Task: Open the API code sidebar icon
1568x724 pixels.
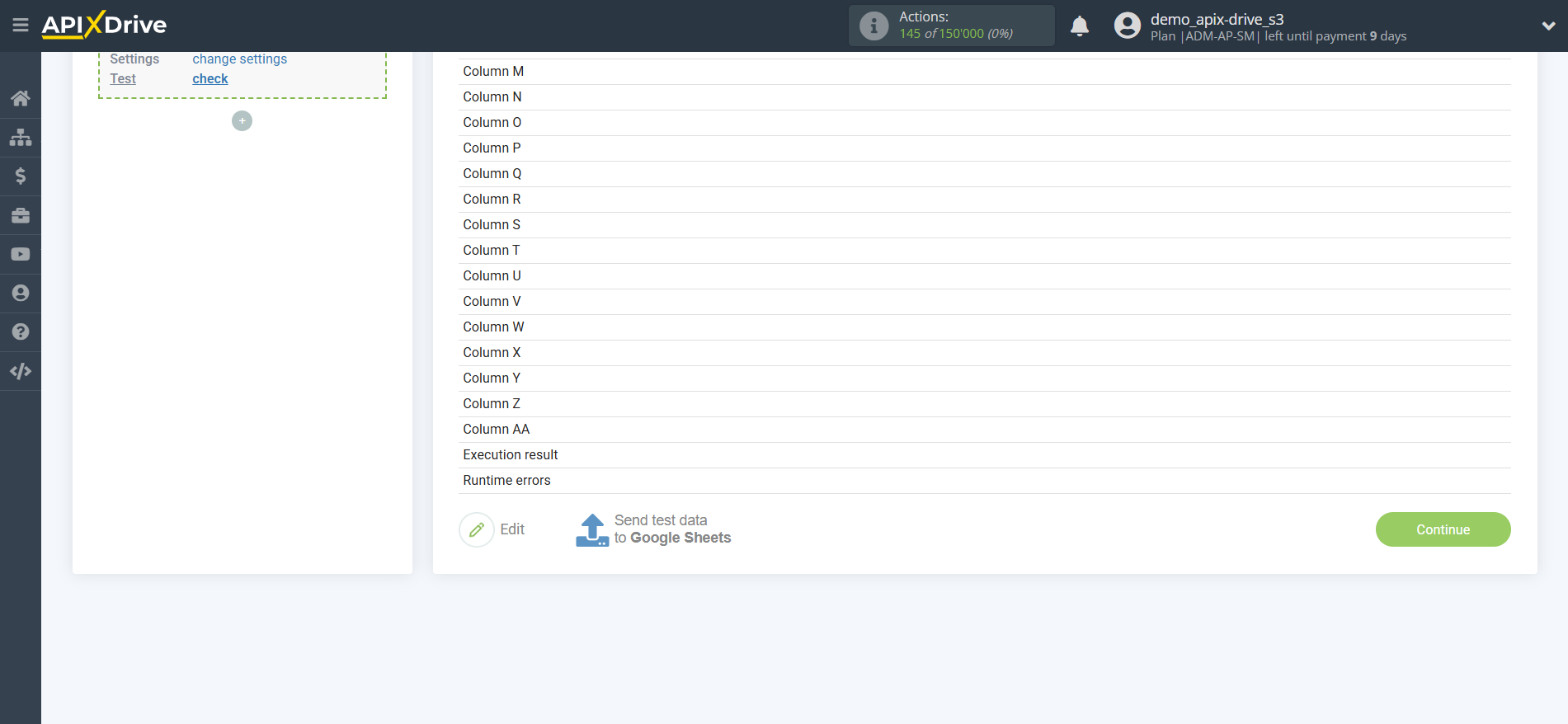Action: click(x=21, y=371)
